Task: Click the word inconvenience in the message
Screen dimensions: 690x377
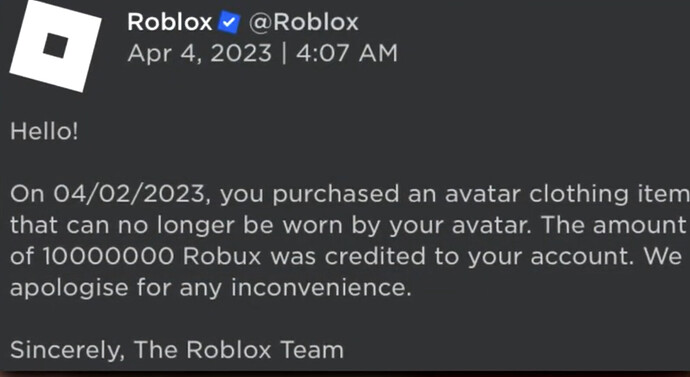Action: click(x=321, y=288)
